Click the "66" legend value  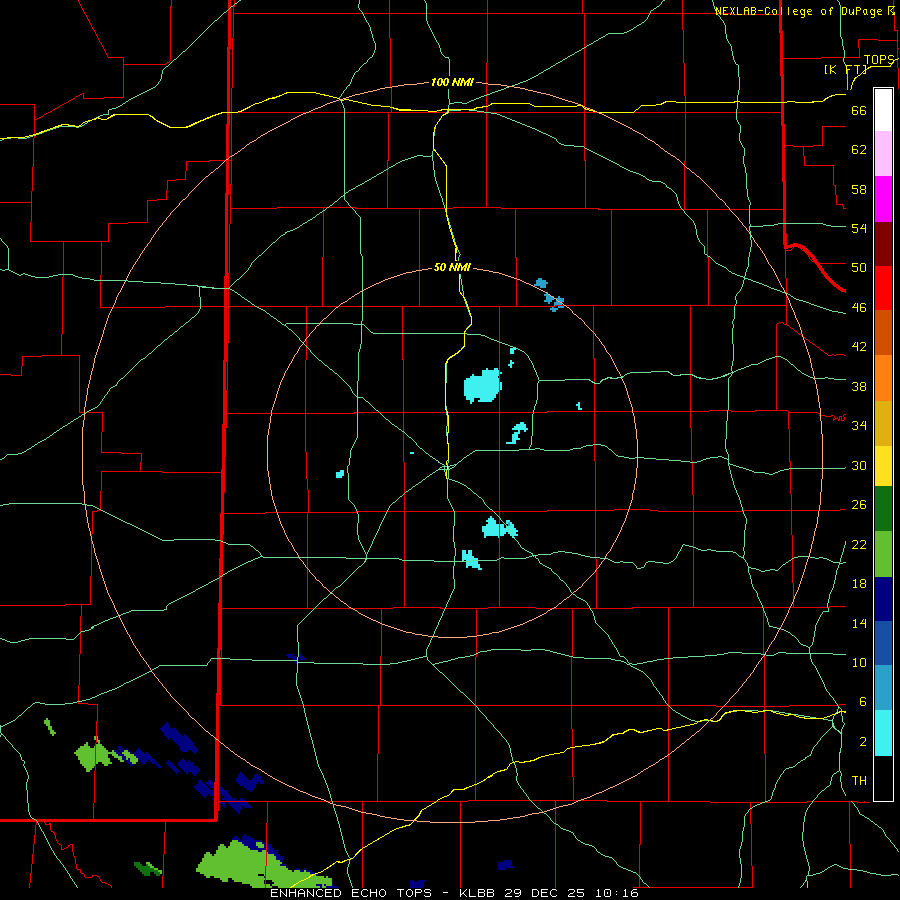pyautogui.click(x=859, y=110)
